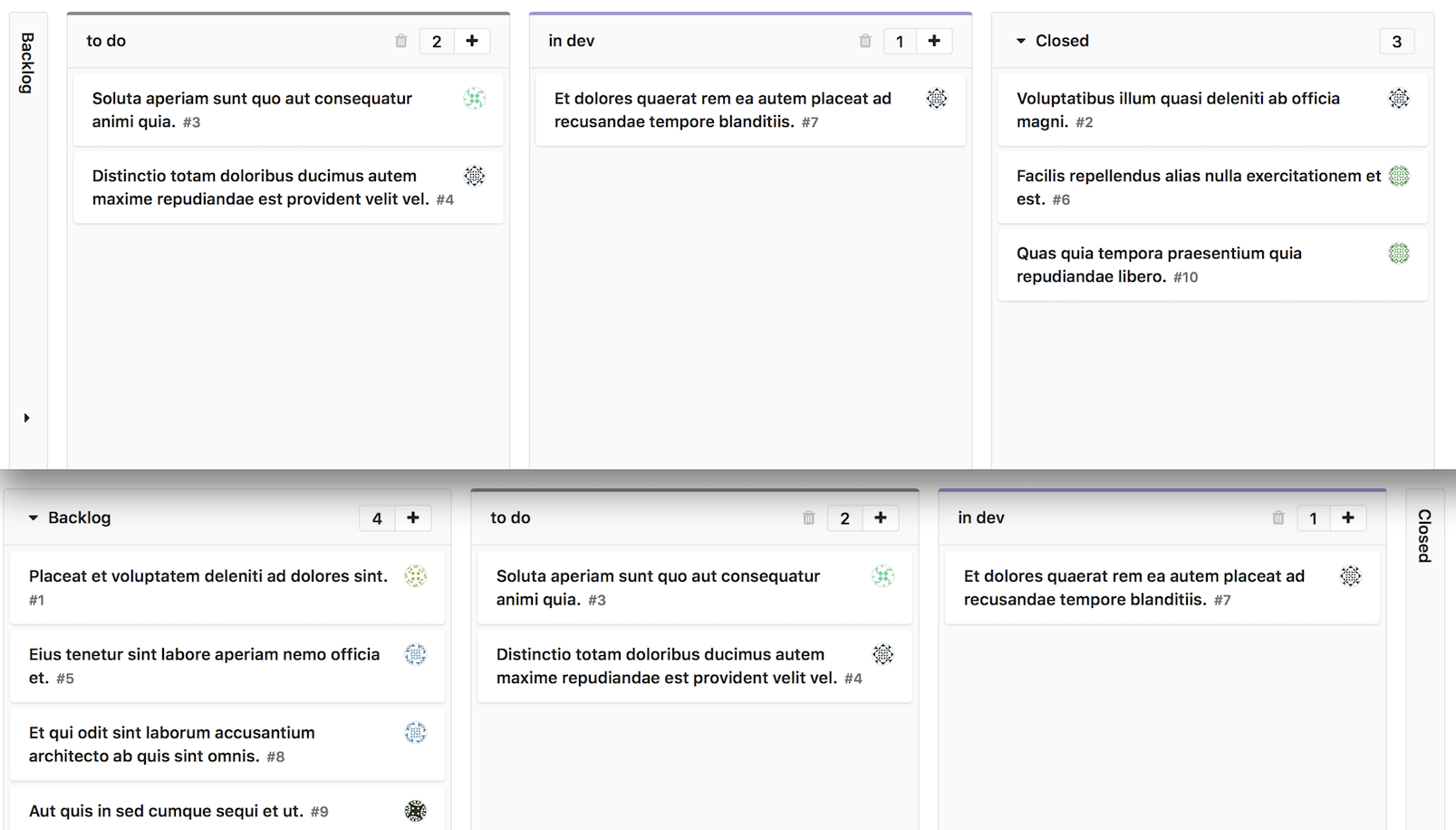Image resolution: width=1456 pixels, height=830 pixels.
Task: Collapse the Closed column
Action: (1019, 41)
